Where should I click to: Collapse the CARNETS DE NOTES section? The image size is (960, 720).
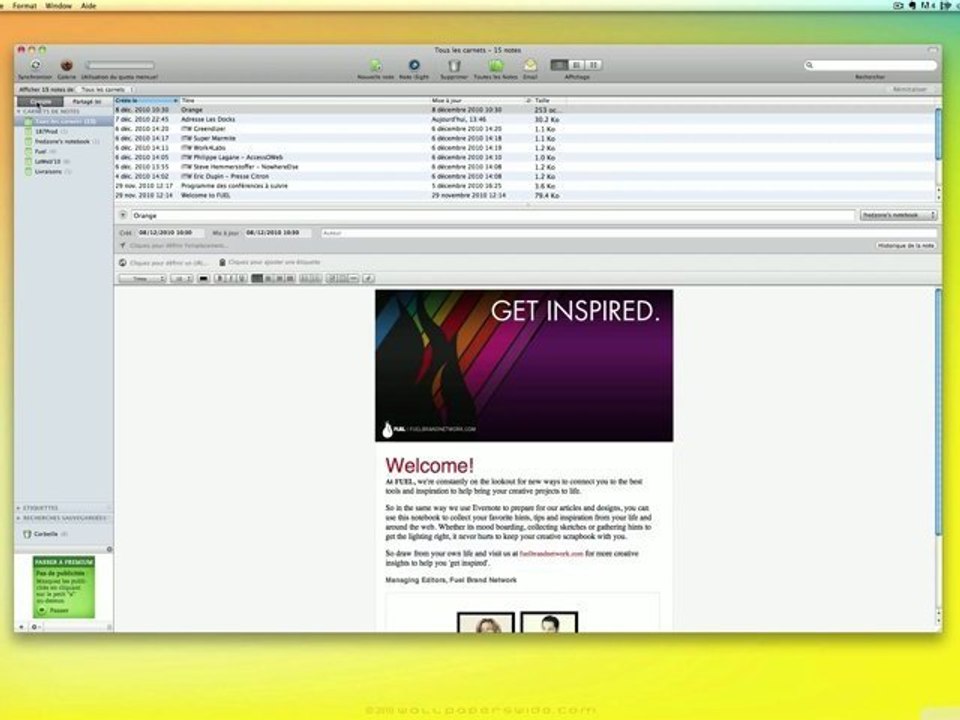pos(18,111)
